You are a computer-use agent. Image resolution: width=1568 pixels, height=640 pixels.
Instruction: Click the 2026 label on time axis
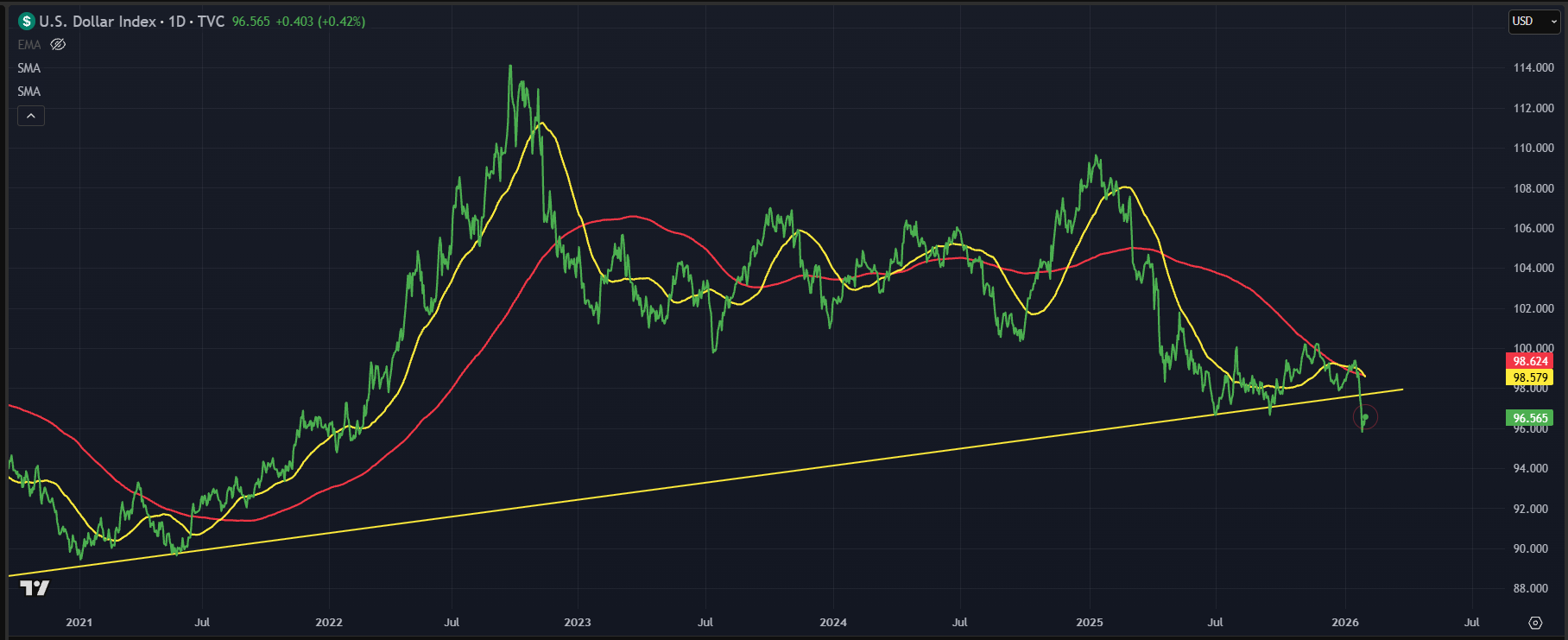pyautogui.click(x=1345, y=622)
